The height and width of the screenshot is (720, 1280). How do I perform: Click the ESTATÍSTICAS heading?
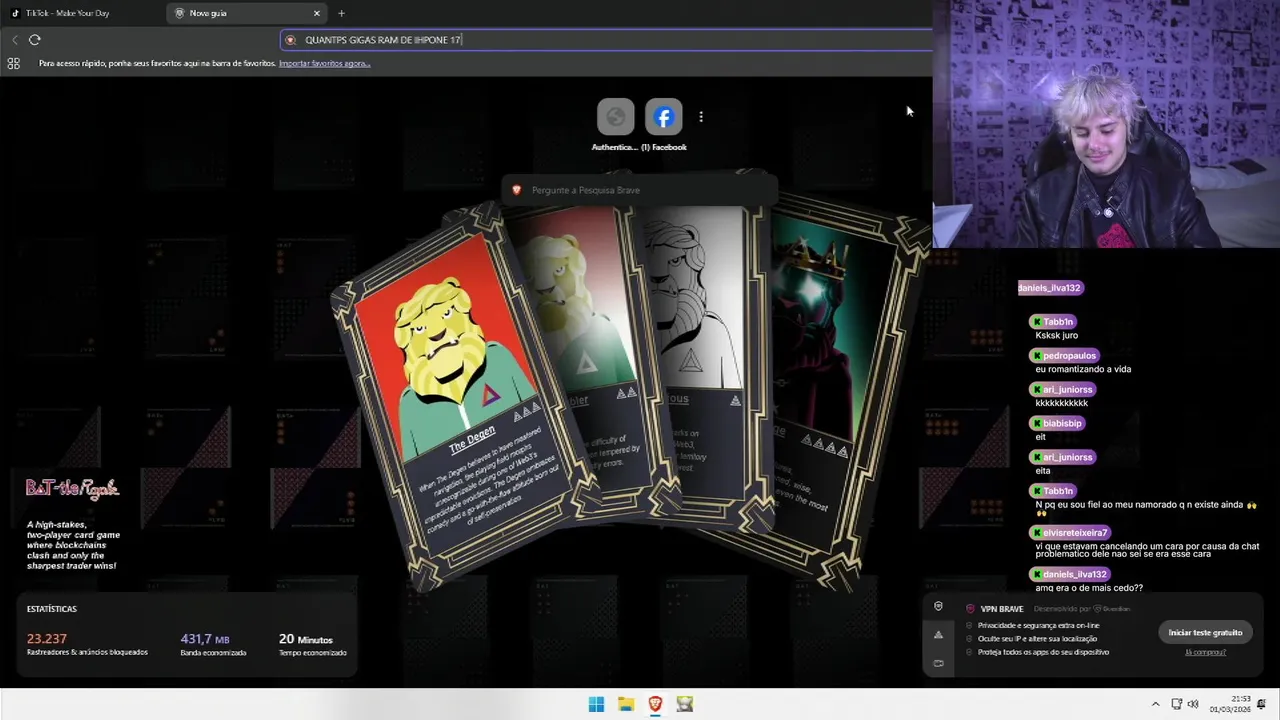(52, 609)
